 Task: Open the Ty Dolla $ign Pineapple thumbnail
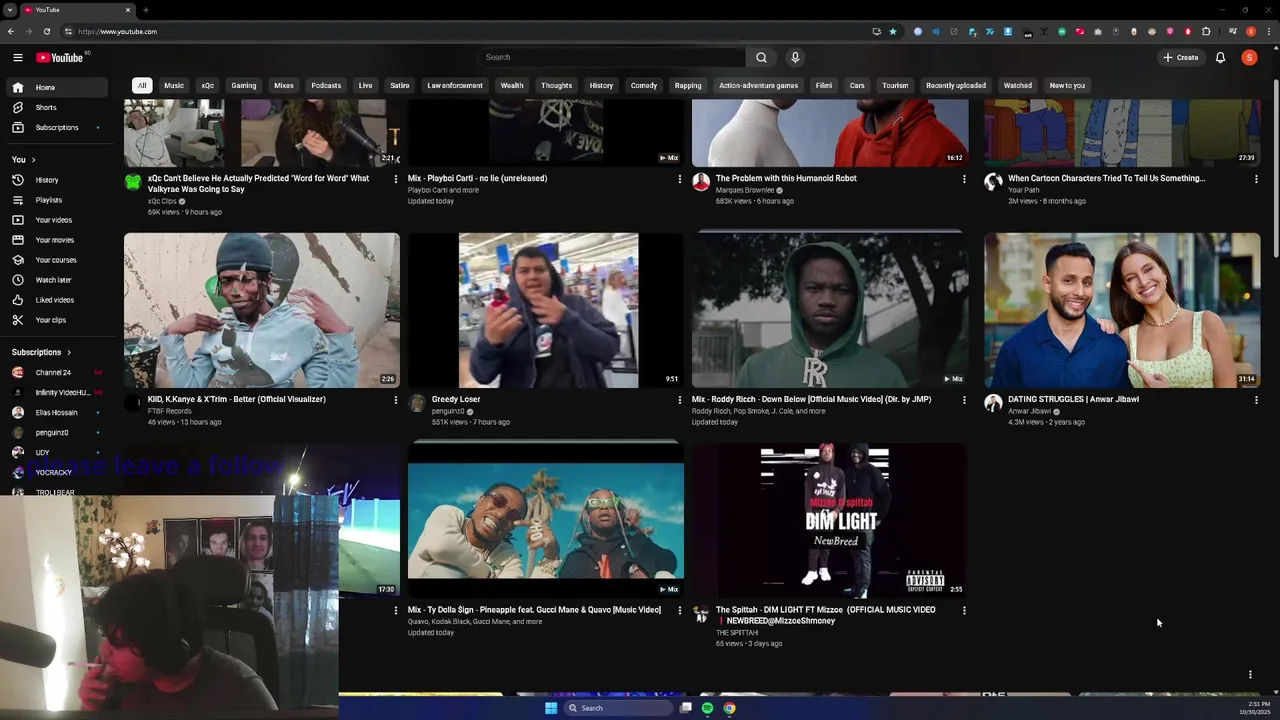point(546,520)
